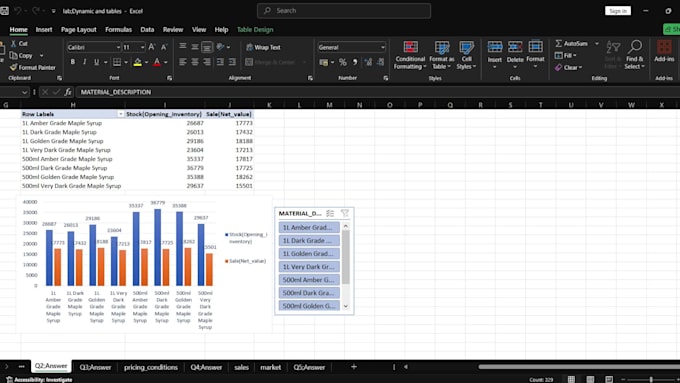The width and height of the screenshot is (680, 383).
Task: Open the Row Labels filter dropdown
Action: [x=120, y=114]
